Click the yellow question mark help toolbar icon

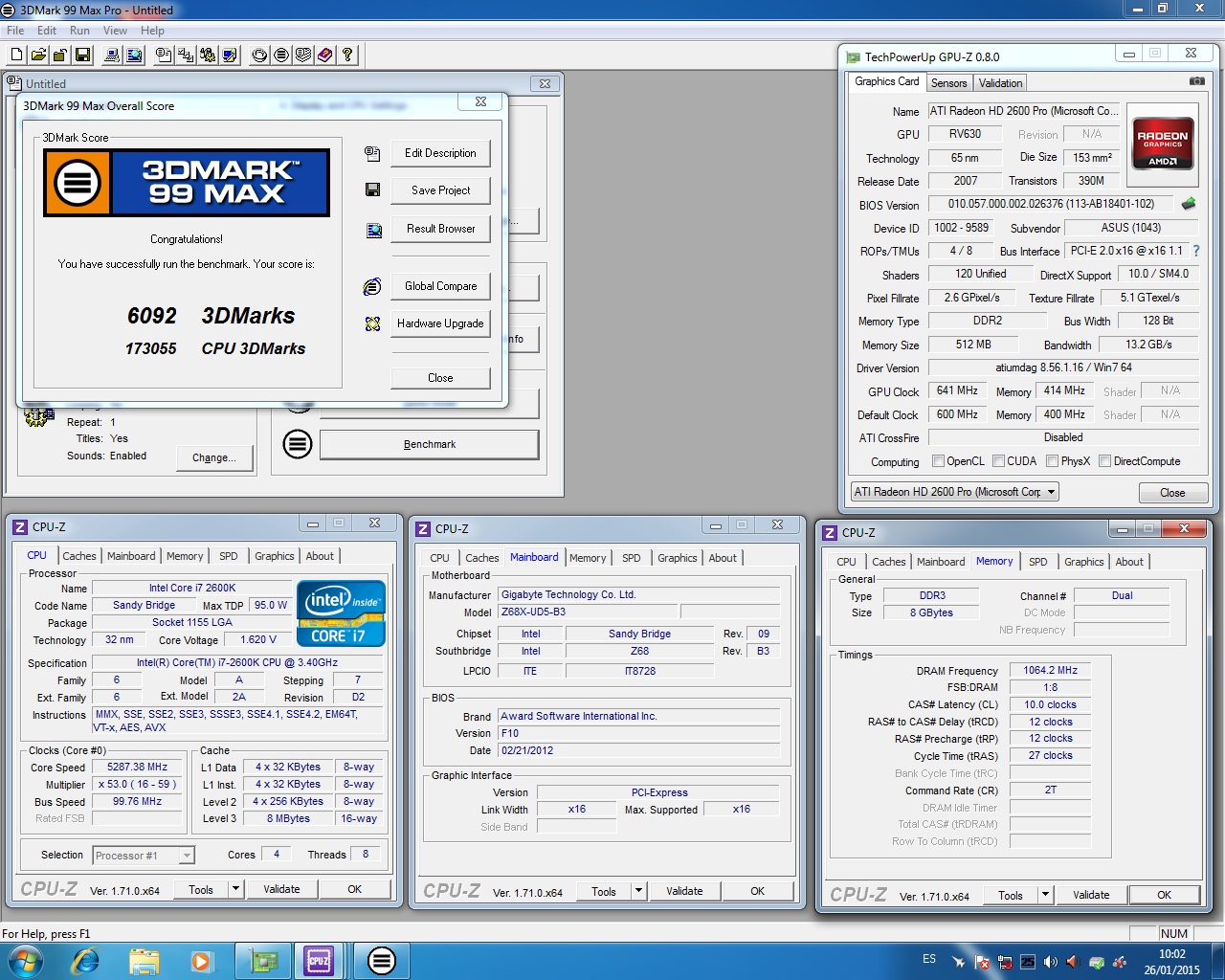(x=347, y=55)
